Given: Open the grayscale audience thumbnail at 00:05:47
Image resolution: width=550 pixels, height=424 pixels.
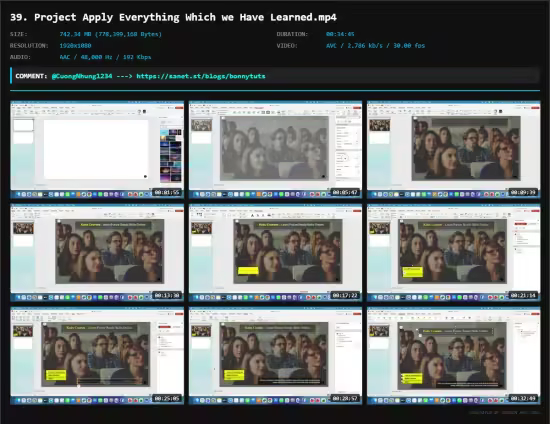Looking at the screenshot, I should pos(275,150).
